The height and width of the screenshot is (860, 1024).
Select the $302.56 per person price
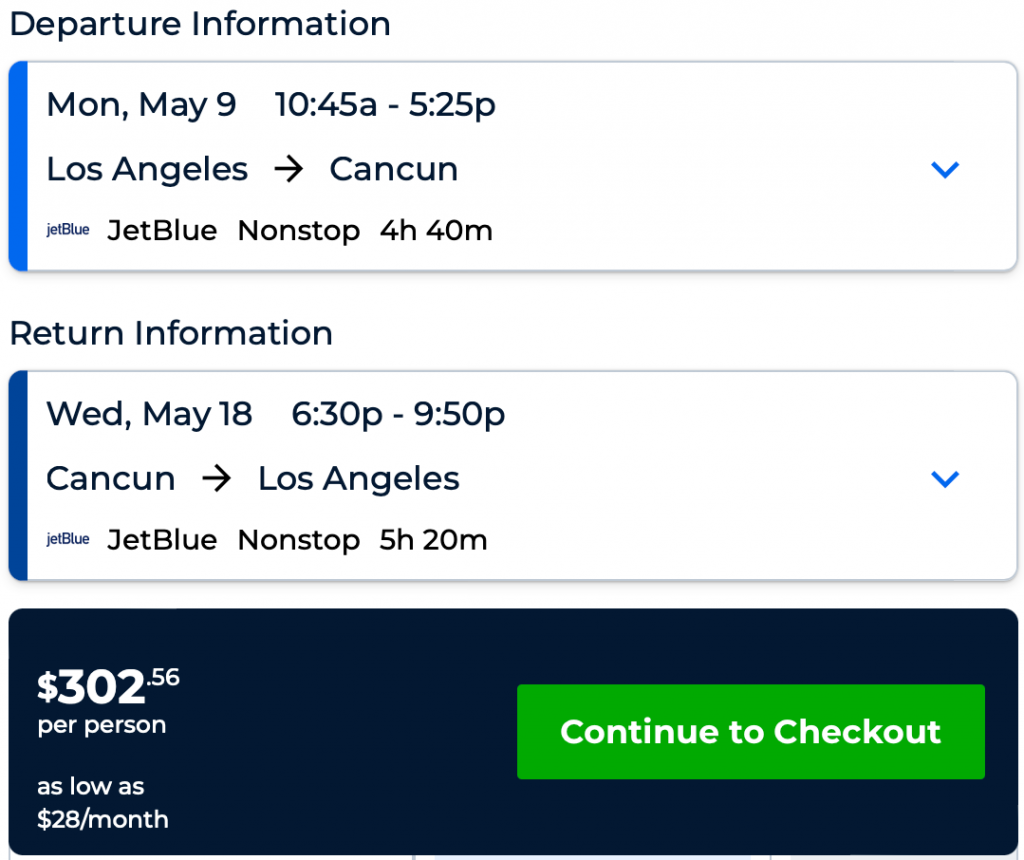point(108,688)
